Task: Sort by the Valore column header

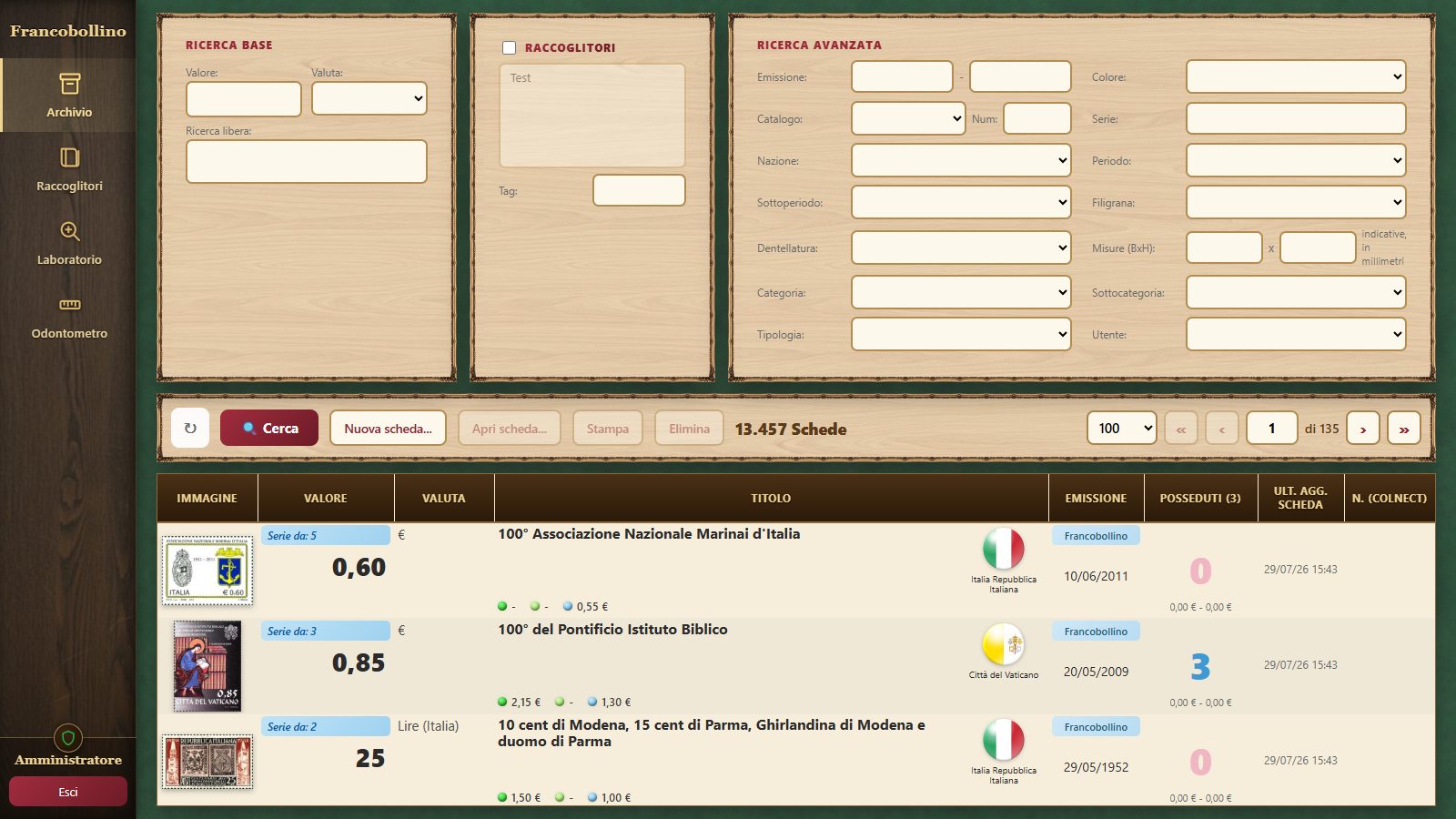Action: [326, 498]
